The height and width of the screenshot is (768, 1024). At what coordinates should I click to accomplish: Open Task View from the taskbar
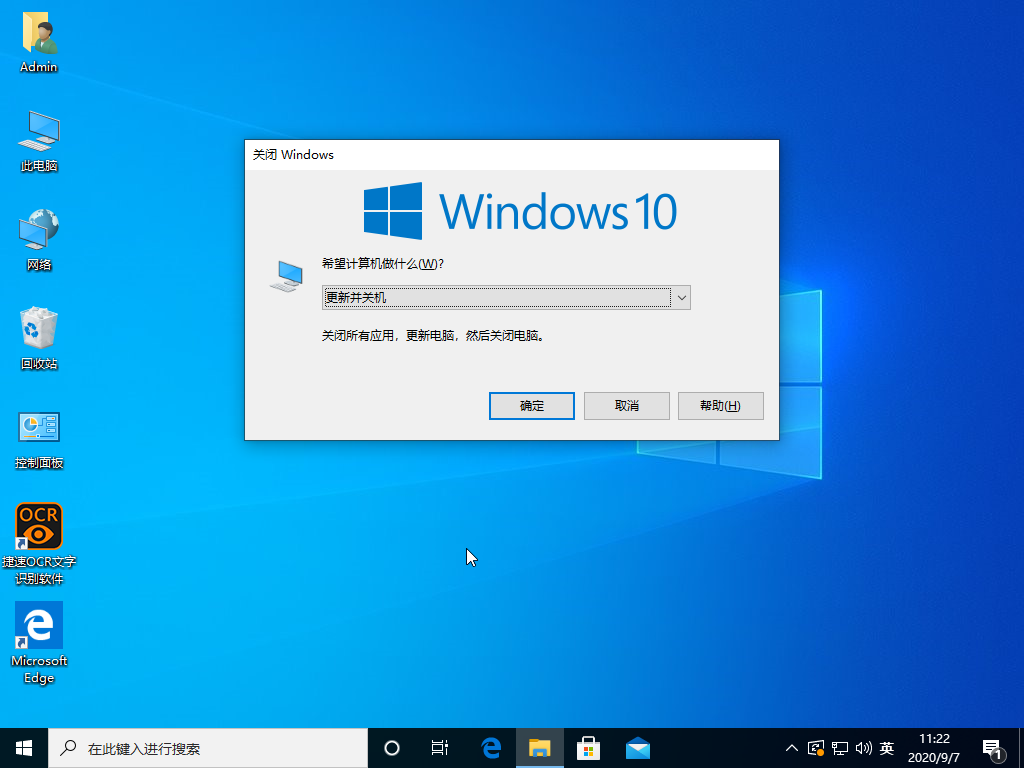[440, 747]
